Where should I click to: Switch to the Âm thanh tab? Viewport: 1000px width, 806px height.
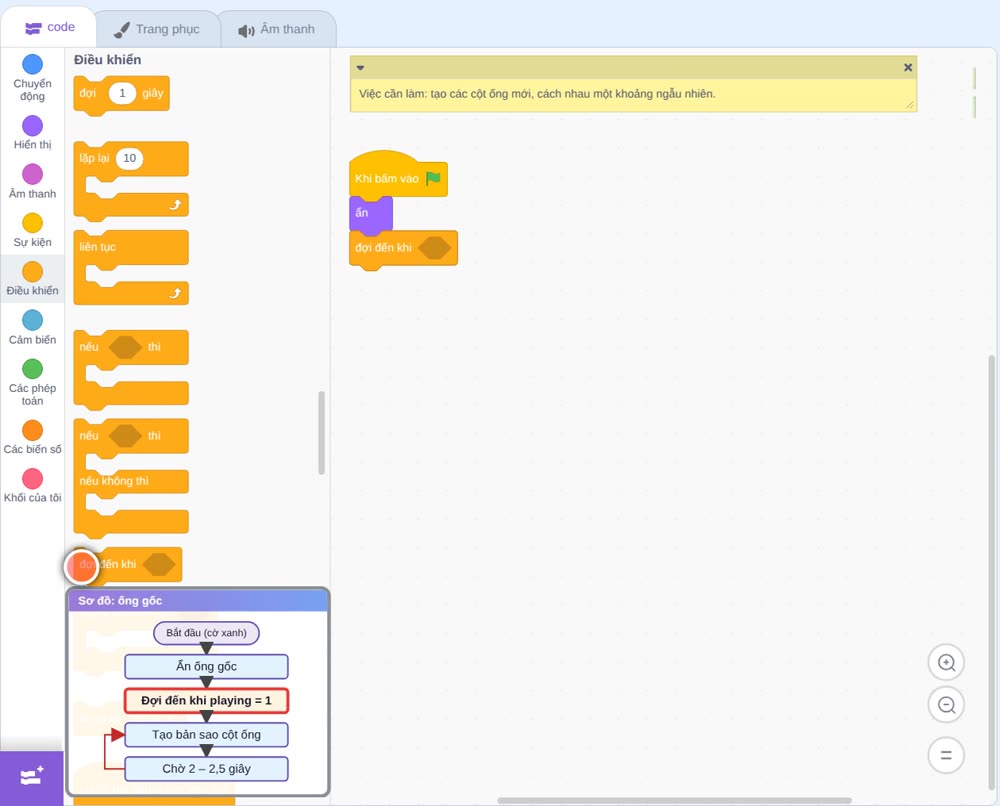coord(277,29)
